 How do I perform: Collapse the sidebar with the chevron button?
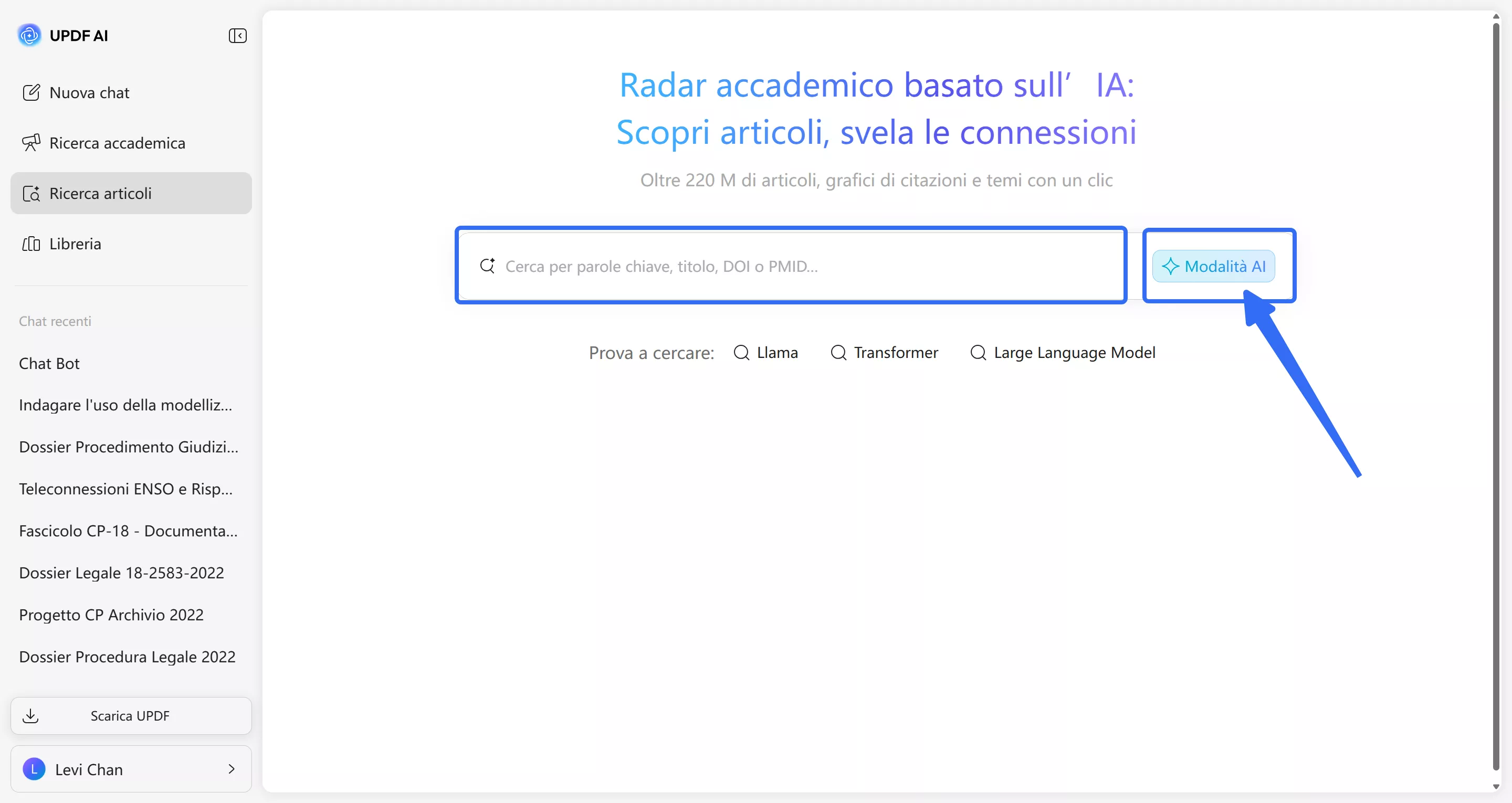(x=238, y=35)
